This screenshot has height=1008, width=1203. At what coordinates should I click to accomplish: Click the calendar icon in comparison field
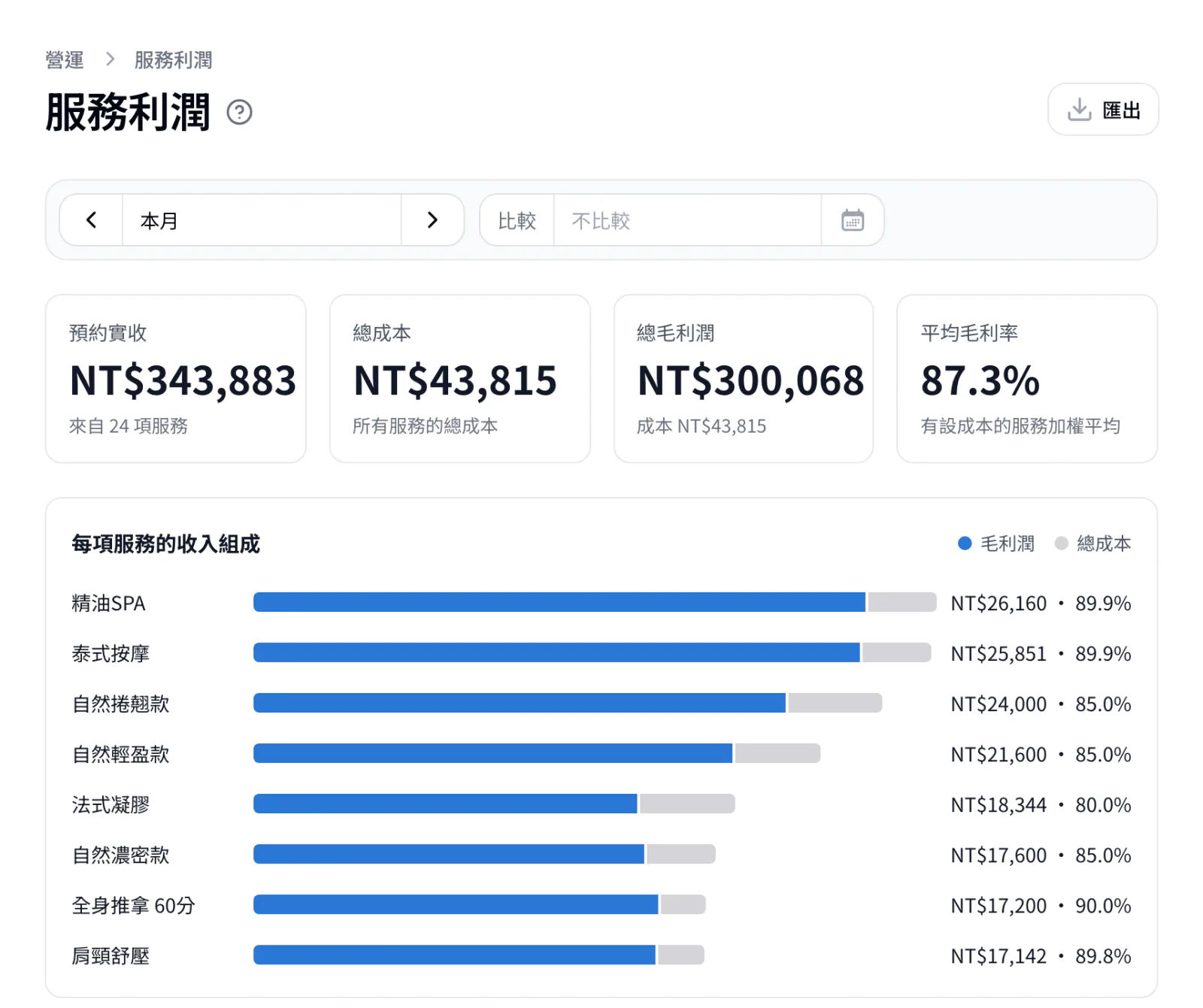tap(853, 220)
